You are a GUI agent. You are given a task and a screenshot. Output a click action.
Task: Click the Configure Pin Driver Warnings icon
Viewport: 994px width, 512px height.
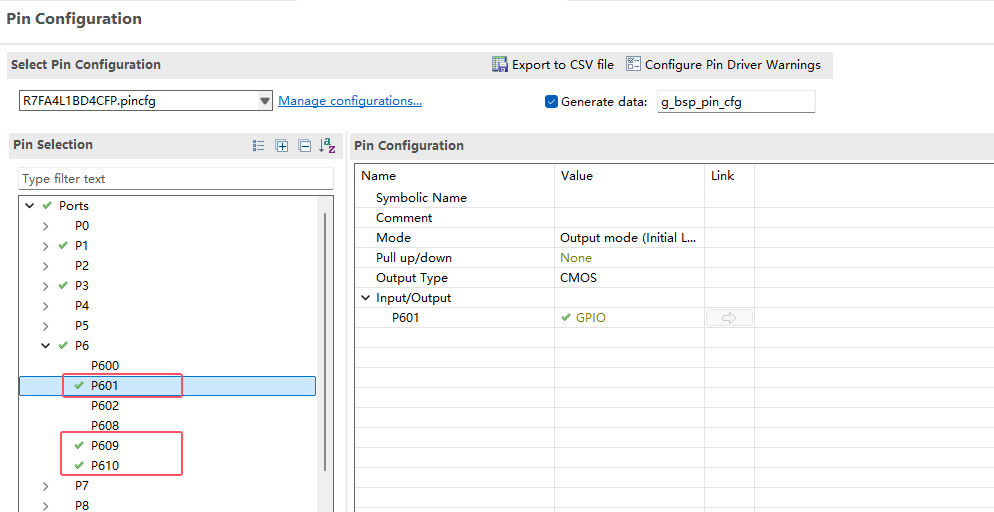(633, 64)
